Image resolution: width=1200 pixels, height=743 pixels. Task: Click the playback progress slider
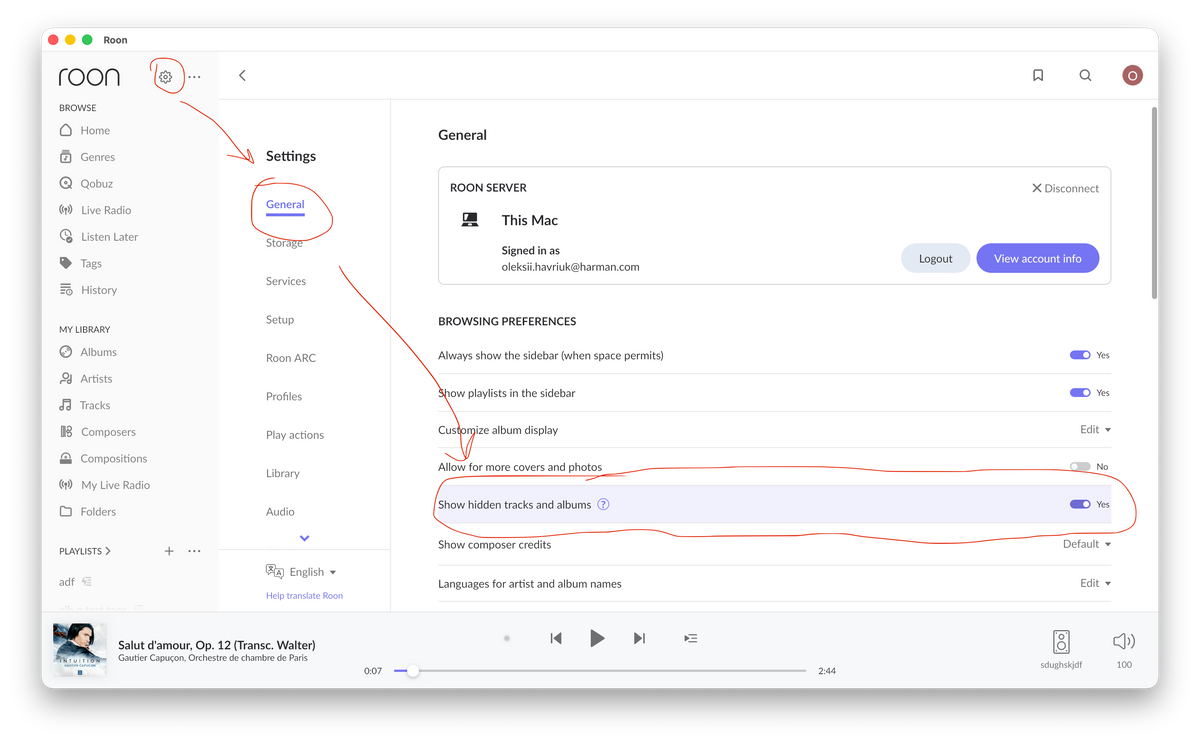tap(600, 671)
